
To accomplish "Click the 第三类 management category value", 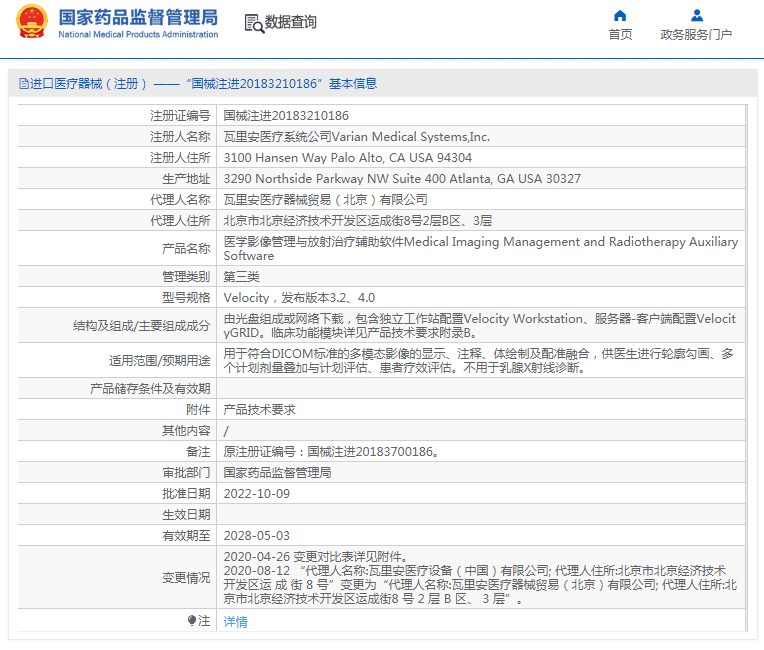I will pos(241,276).
